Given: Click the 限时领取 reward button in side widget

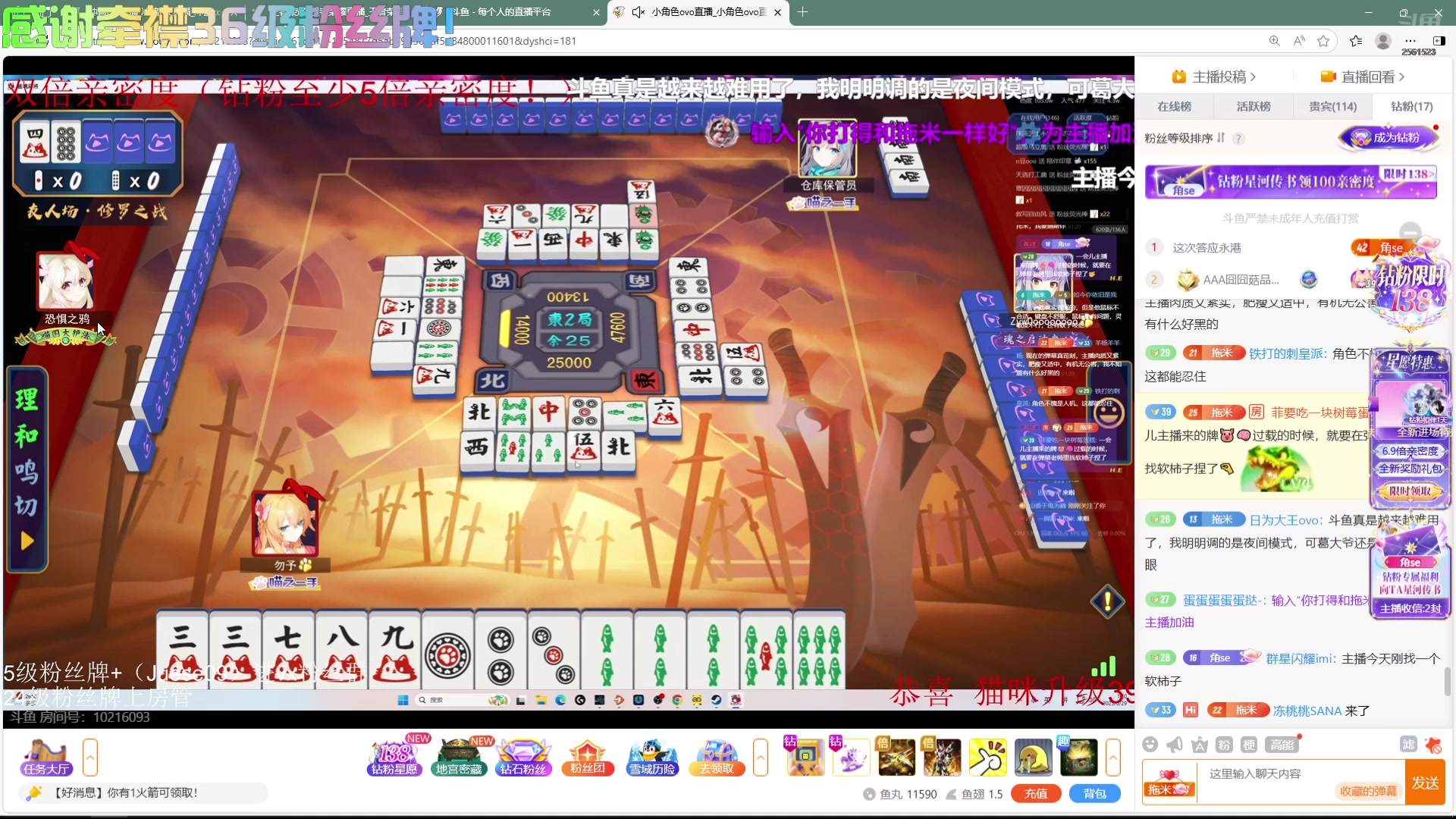Looking at the screenshot, I should pyautogui.click(x=1410, y=491).
